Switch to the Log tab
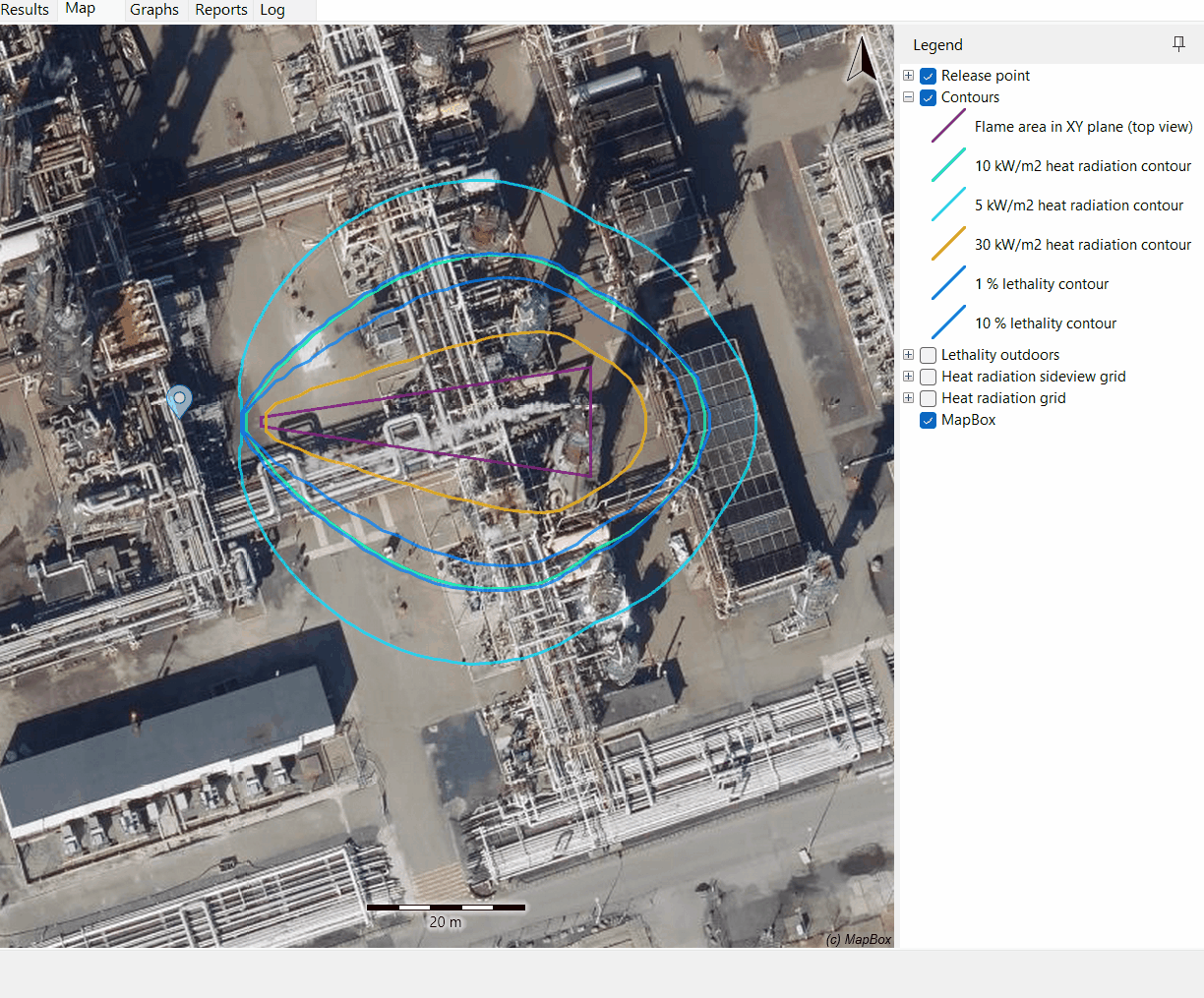This screenshot has width=1204, height=998. (272, 9)
